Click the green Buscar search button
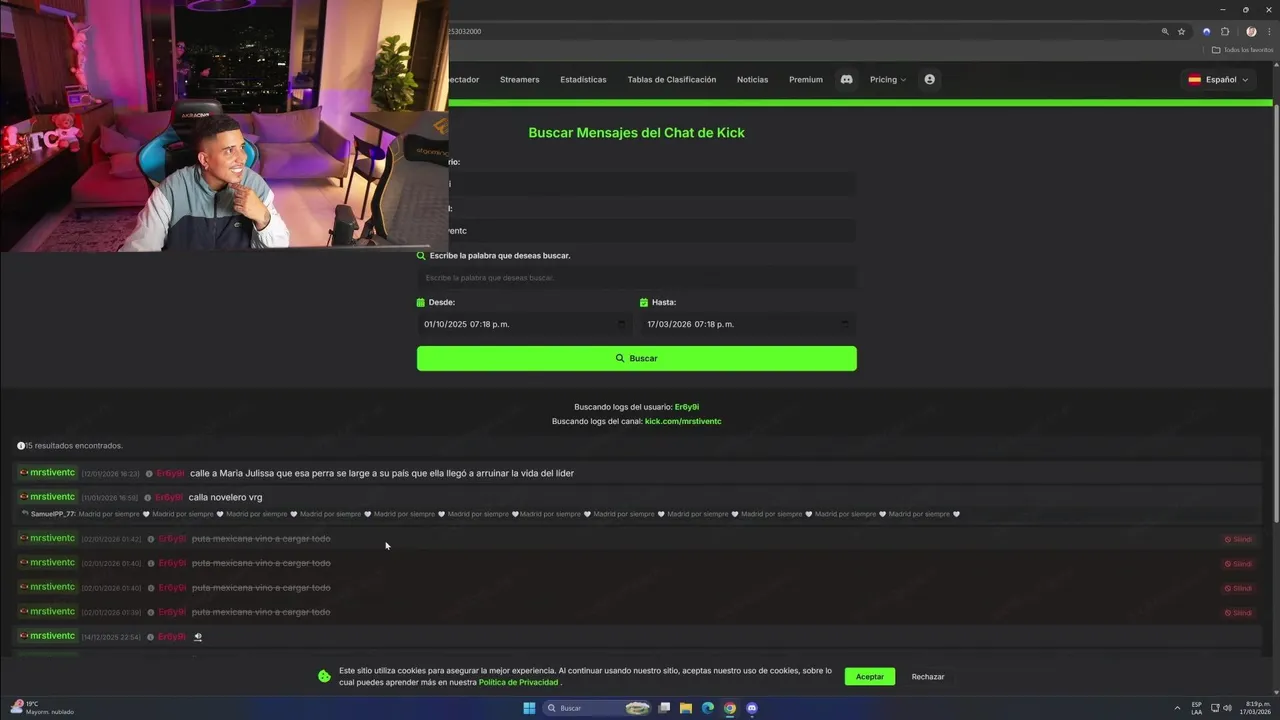 (637, 358)
